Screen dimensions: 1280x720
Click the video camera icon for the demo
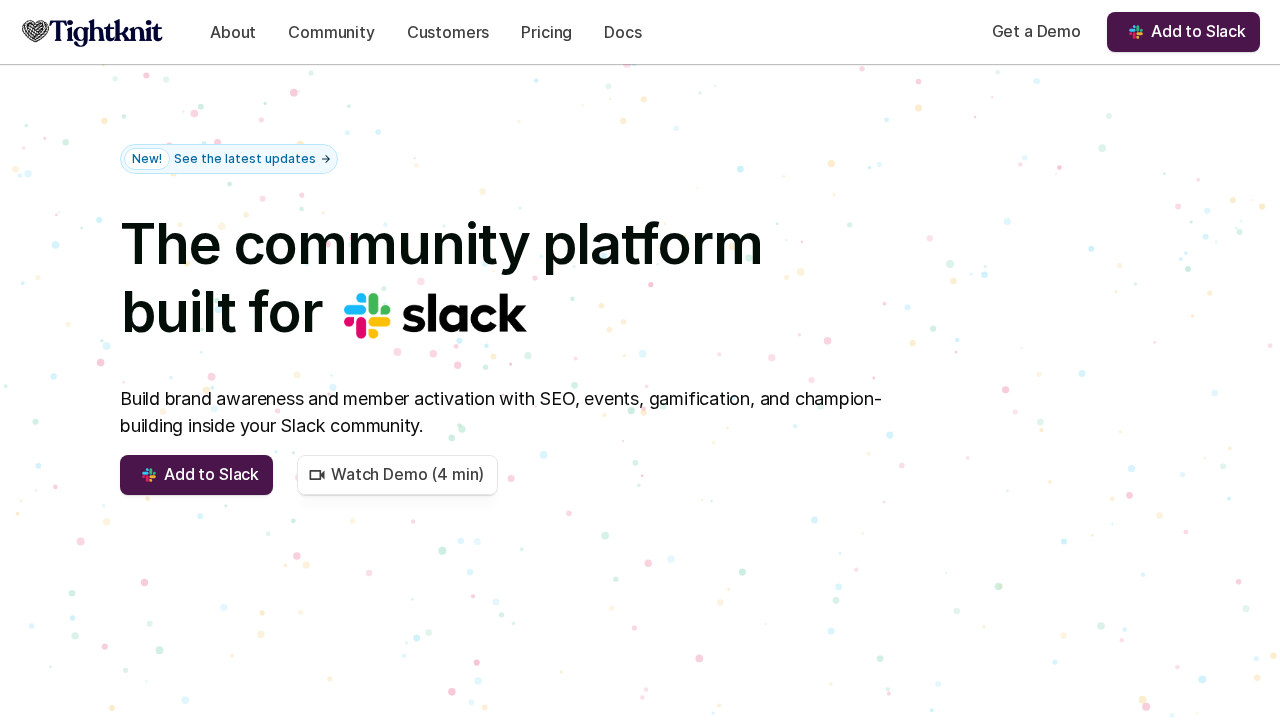click(317, 475)
